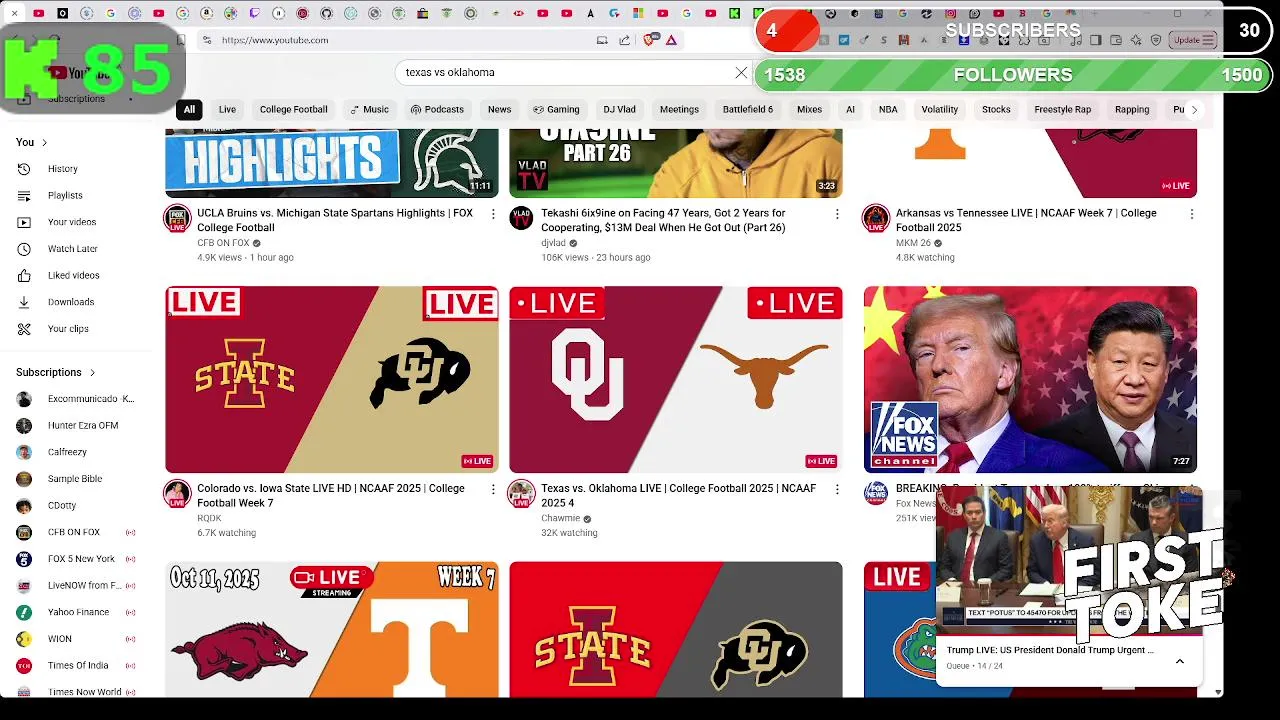The image size is (1280, 720).
Task: Open the Colorado vs. Iowa State LIVE HD title
Action: click(331, 495)
